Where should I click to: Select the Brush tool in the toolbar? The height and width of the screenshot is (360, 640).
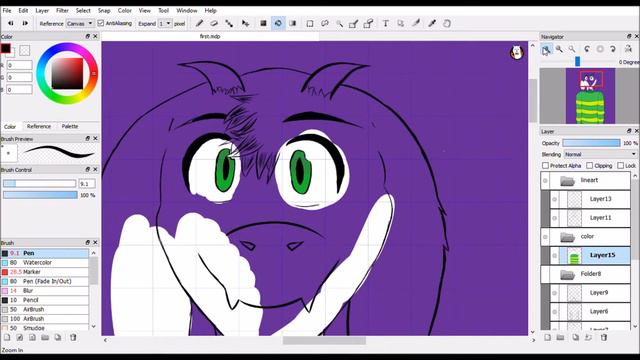click(199, 23)
